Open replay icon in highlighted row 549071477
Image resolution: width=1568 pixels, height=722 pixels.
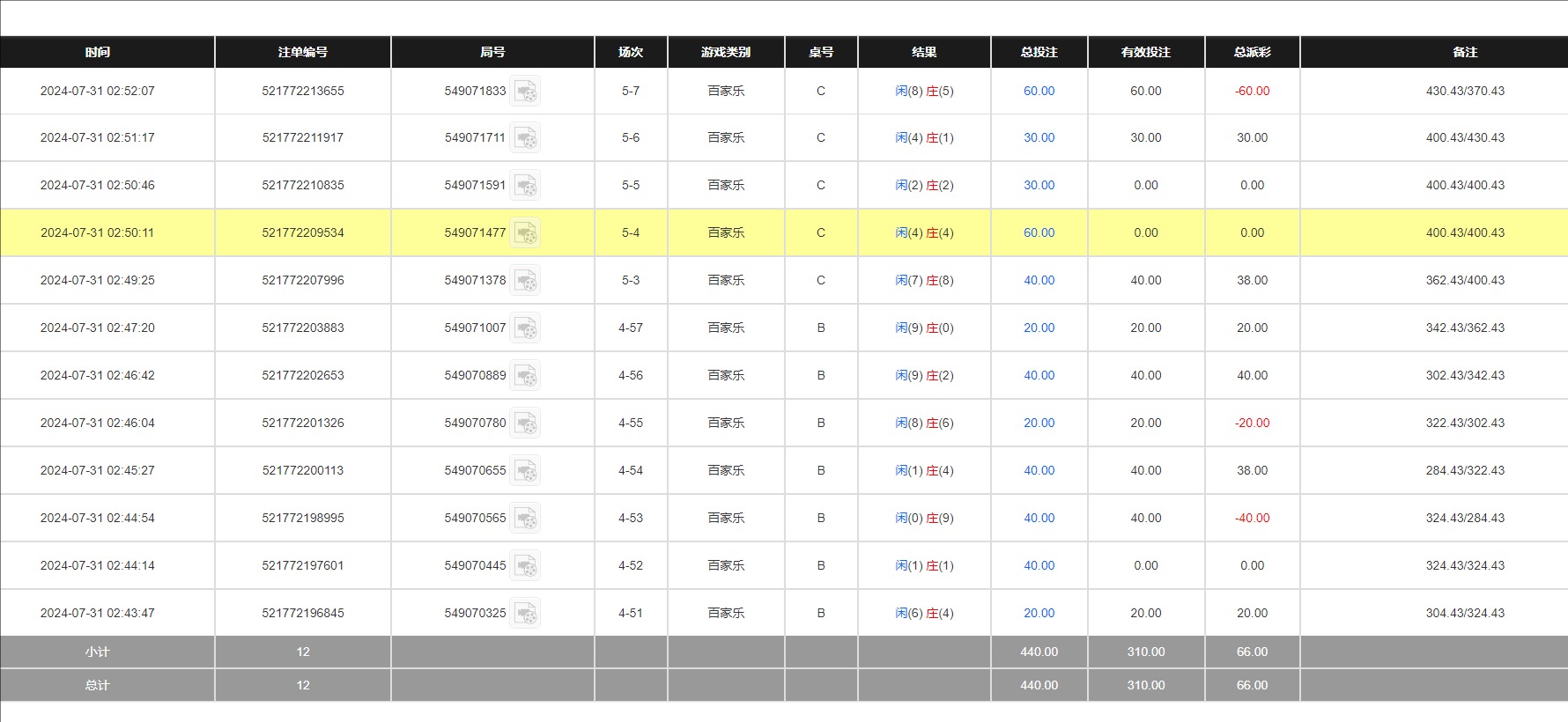pos(526,233)
